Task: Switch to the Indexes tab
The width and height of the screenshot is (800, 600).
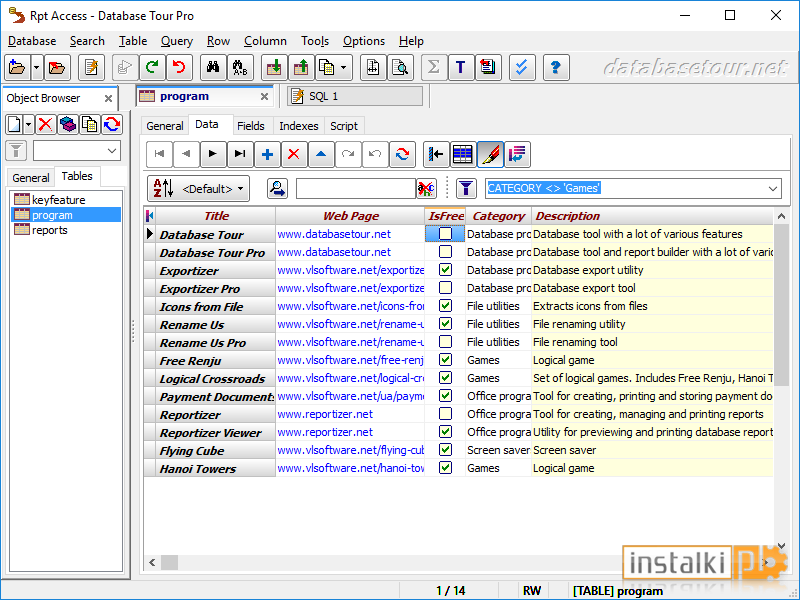Action: pyautogui.click(x=298, y=126)
